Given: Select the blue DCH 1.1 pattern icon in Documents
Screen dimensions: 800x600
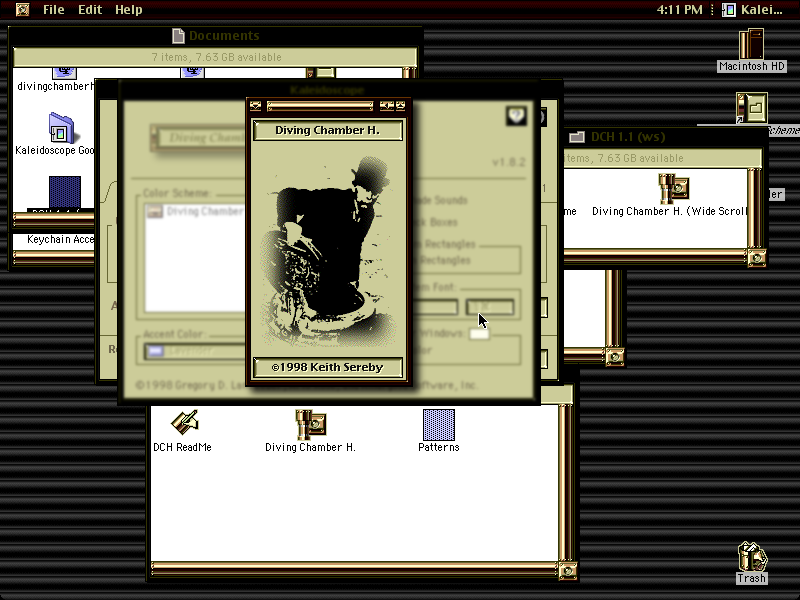Looking at the screenshot, I should (x=65, y=192).
